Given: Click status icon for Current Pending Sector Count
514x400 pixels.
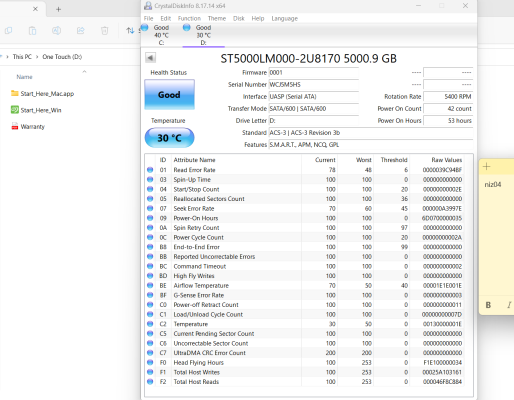Looking at the screenshot, I should point(150,334).
